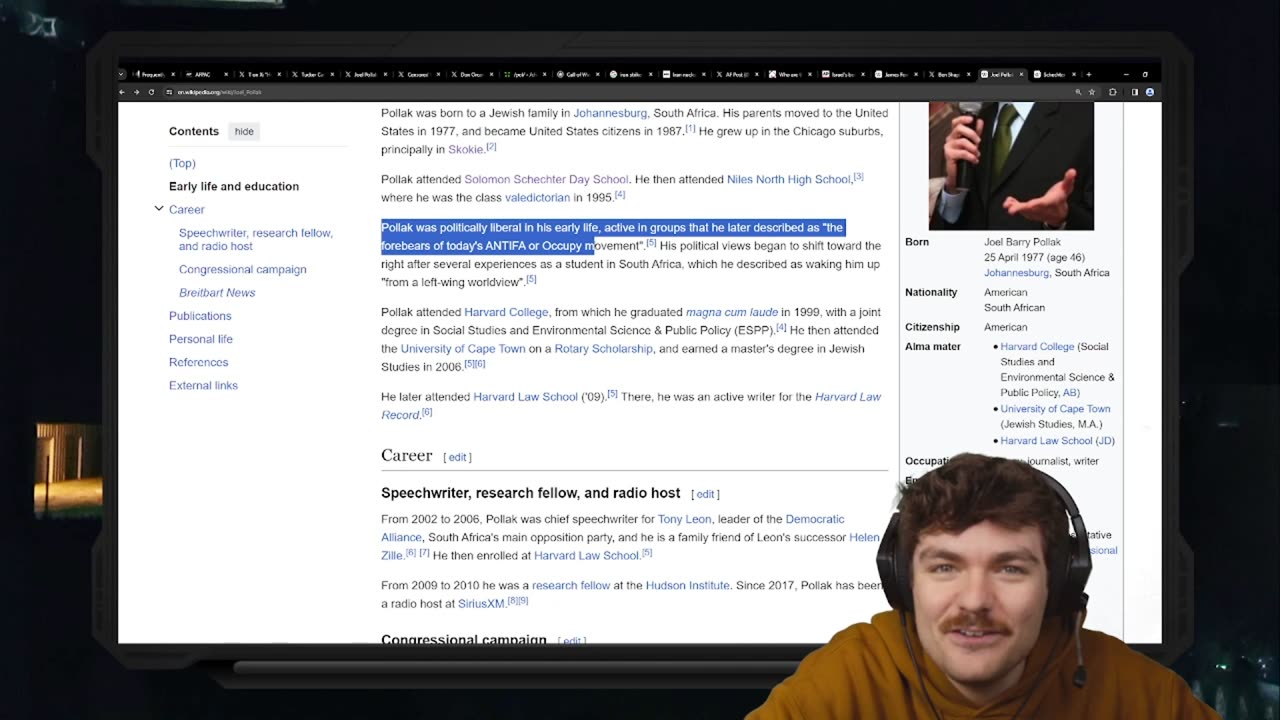Close the AIPAC tab
This screenshot has width=1280, height=720.
pyautogui.click(x=225, y=74)
